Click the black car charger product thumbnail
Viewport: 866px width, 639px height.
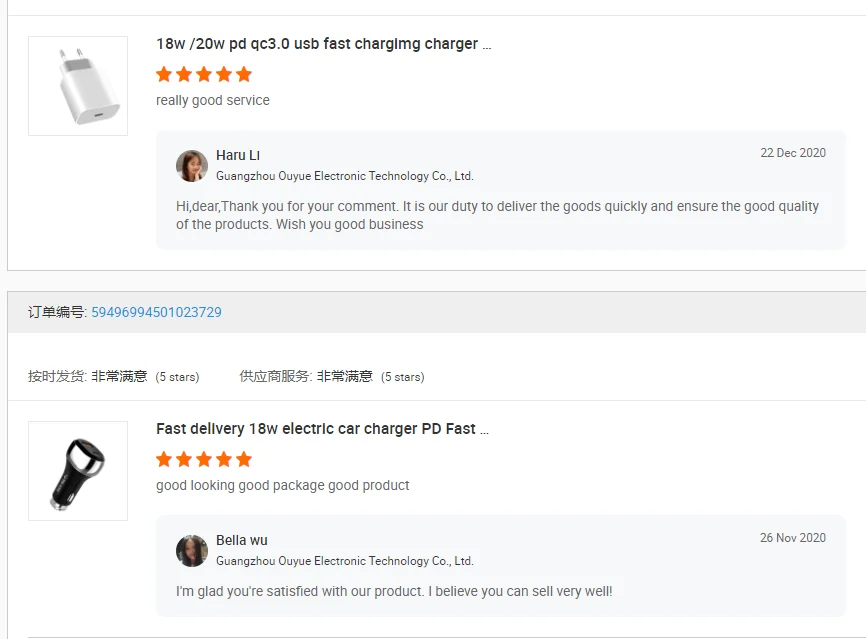[78, 471]
